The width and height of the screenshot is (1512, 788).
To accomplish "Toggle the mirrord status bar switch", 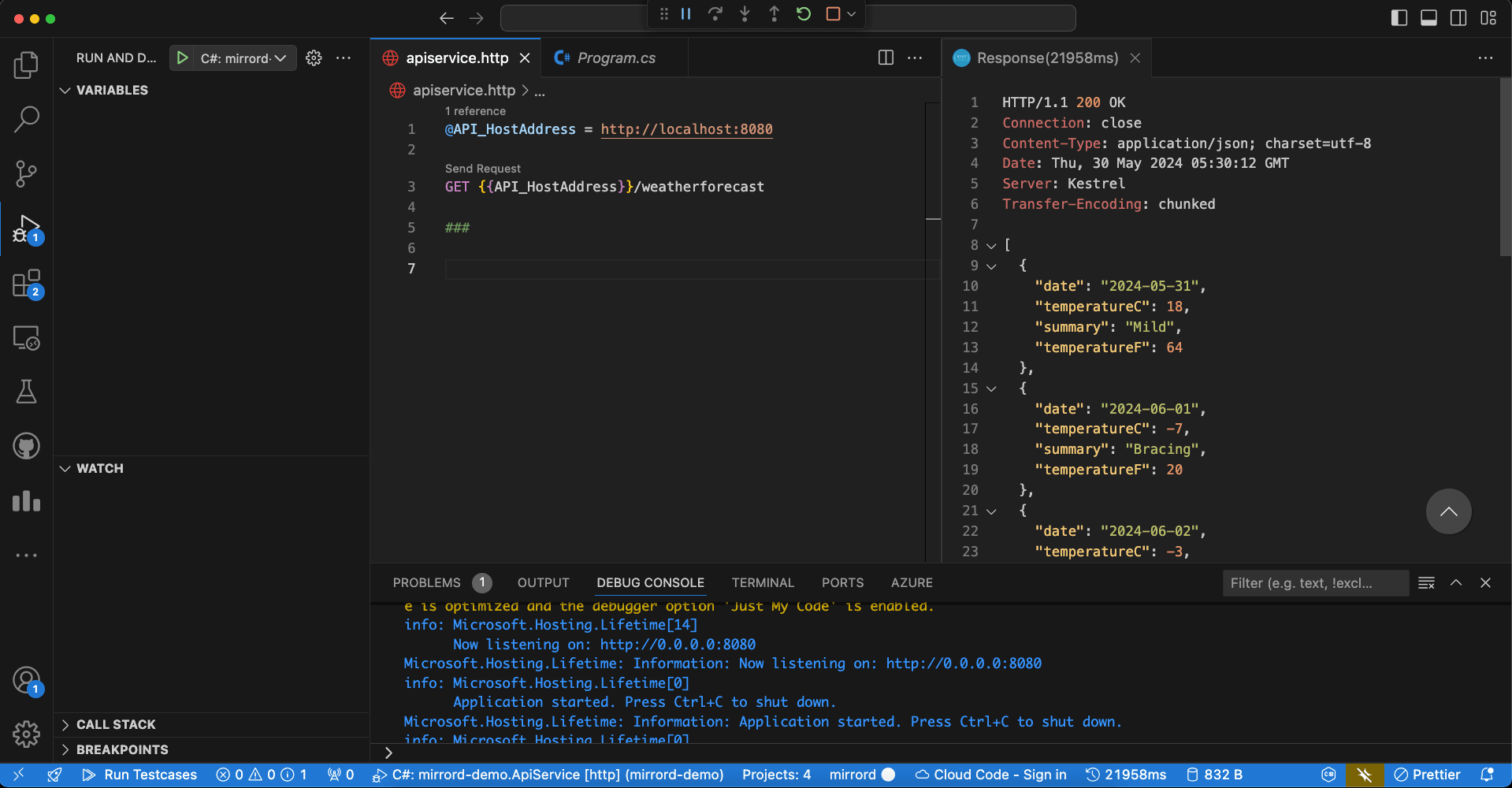I will [x=862, y=775].
